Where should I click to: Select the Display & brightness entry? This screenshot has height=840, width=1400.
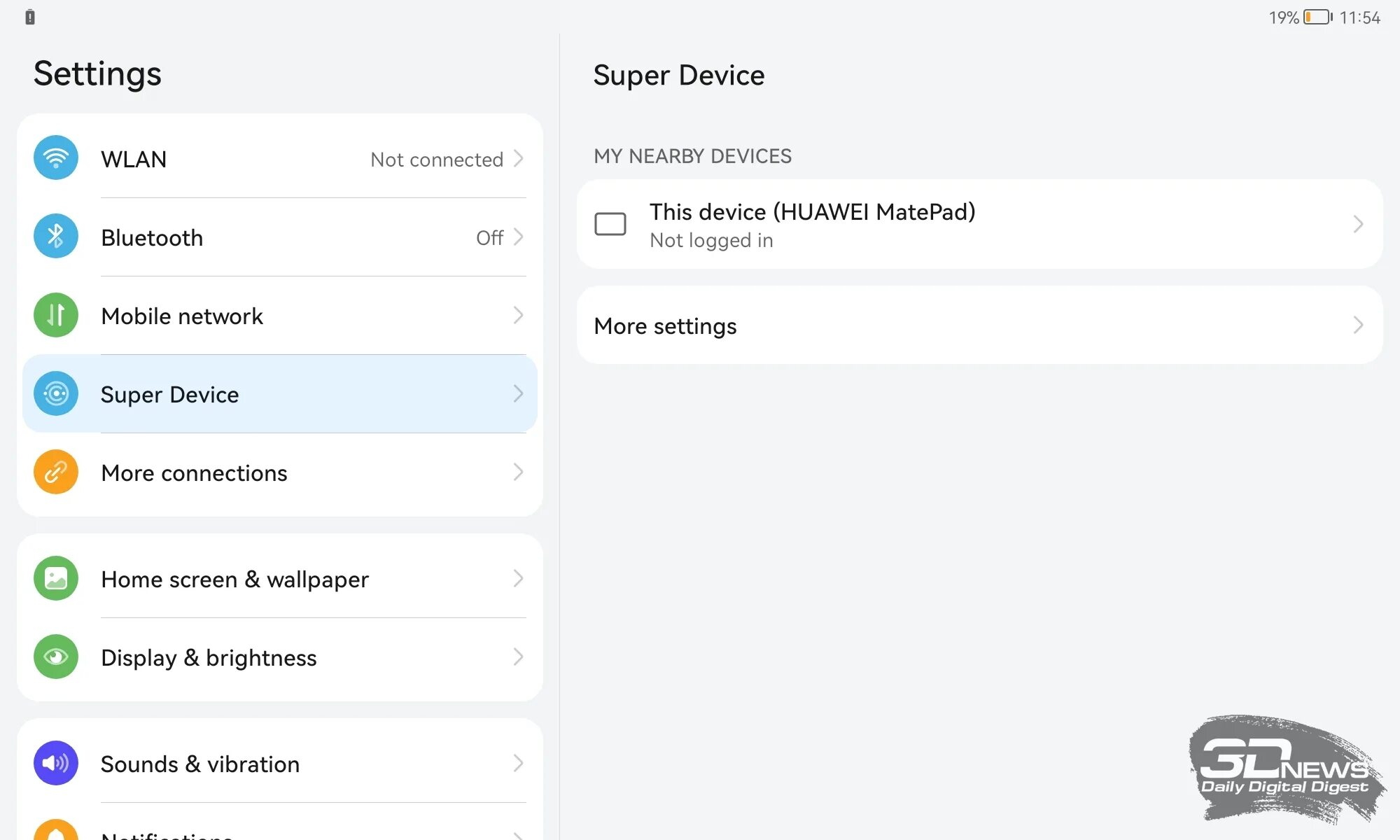(x=209, y=657)
